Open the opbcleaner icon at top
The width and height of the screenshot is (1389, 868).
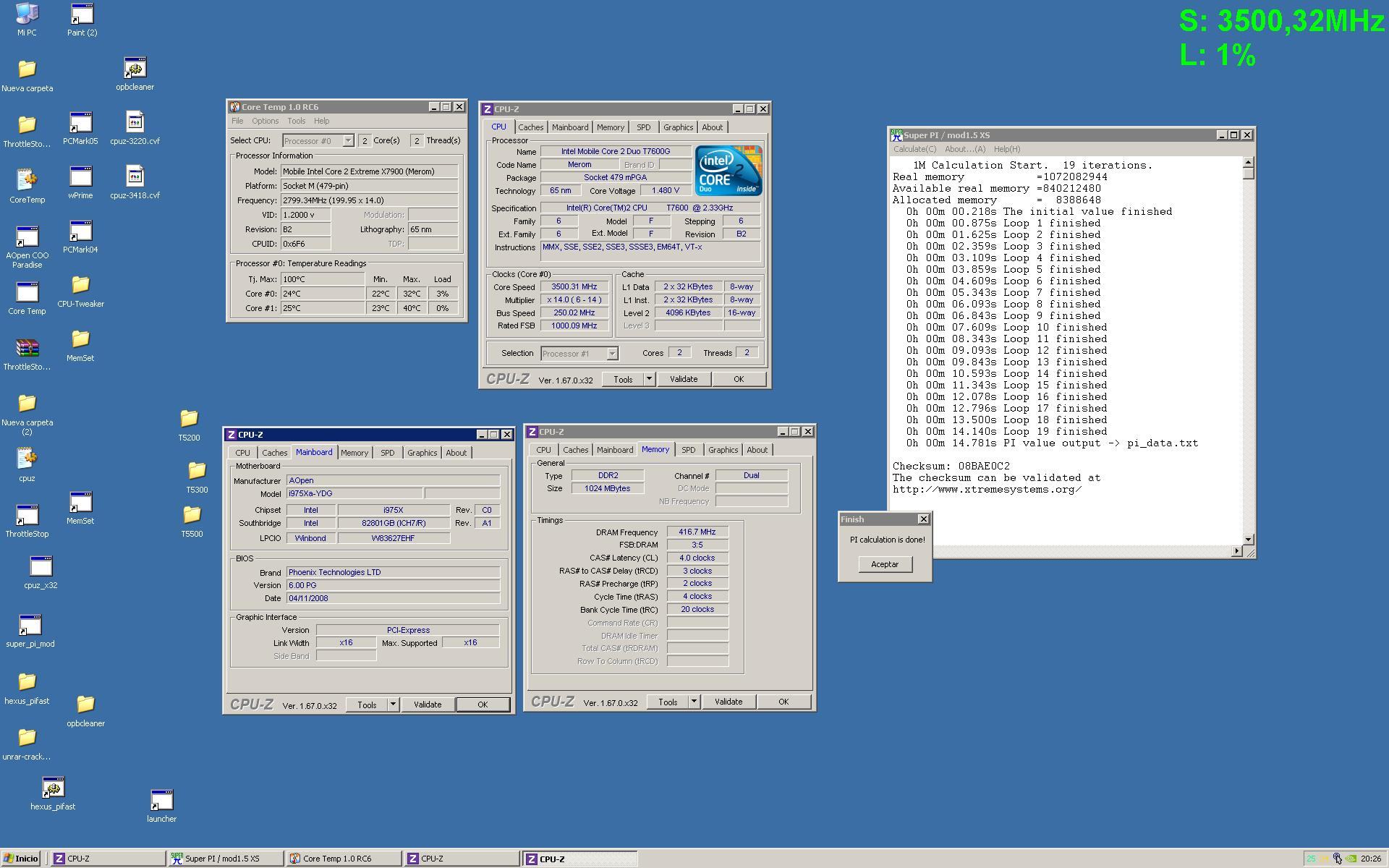135,69
